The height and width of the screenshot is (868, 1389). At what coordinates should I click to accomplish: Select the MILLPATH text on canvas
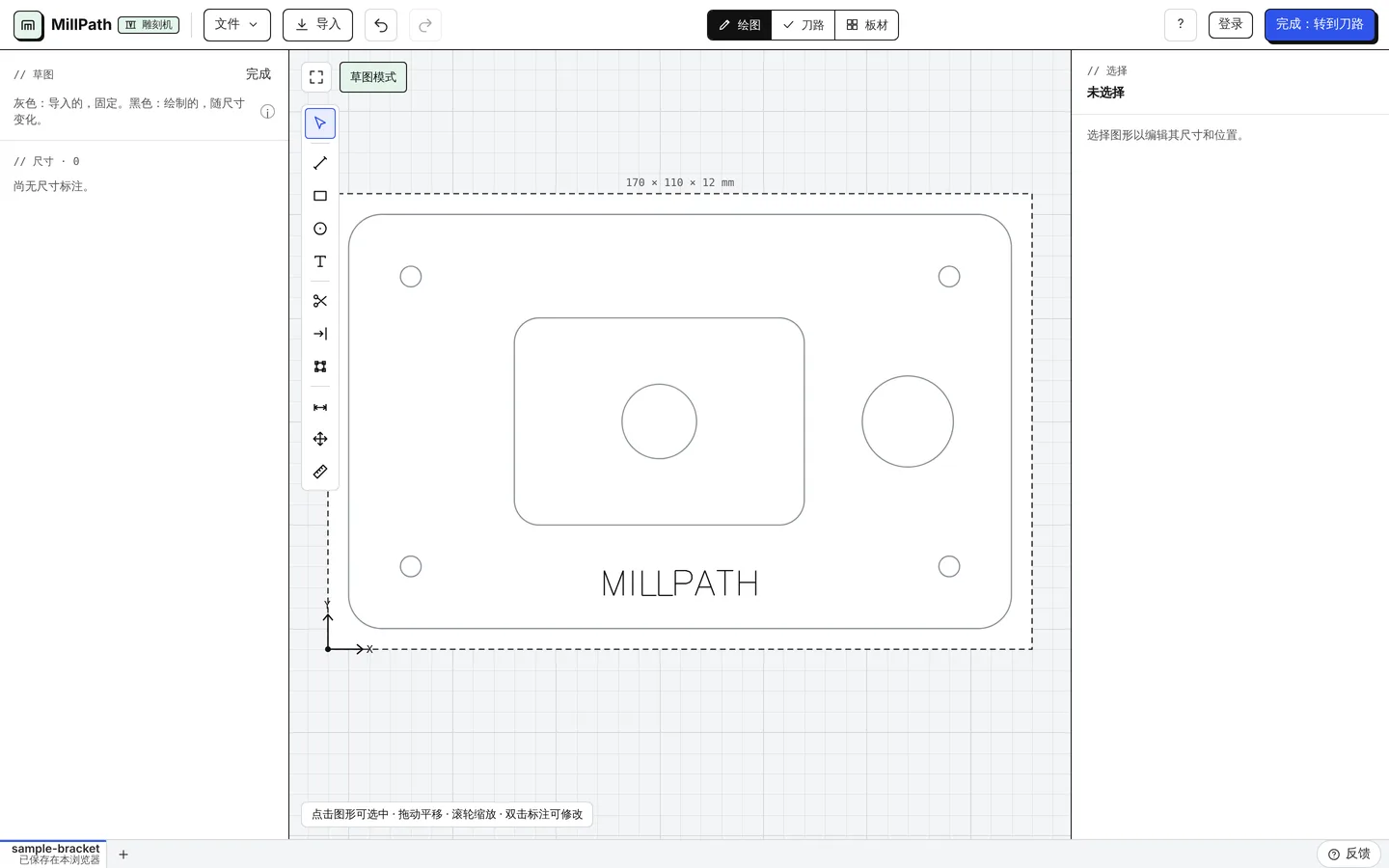pyautogui.click(x=680, y=583)
